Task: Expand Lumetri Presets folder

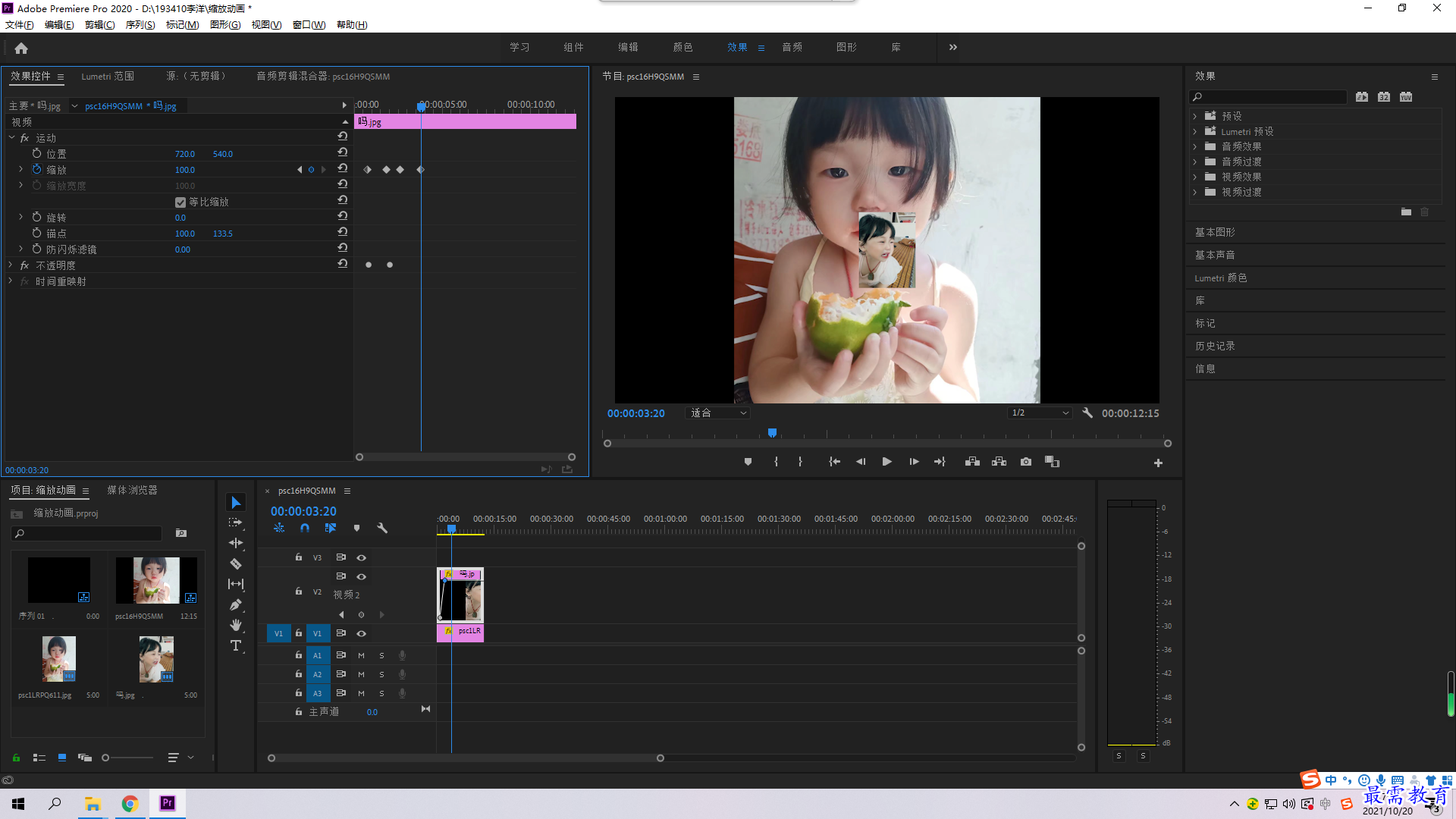Action: coord(1194,131)
